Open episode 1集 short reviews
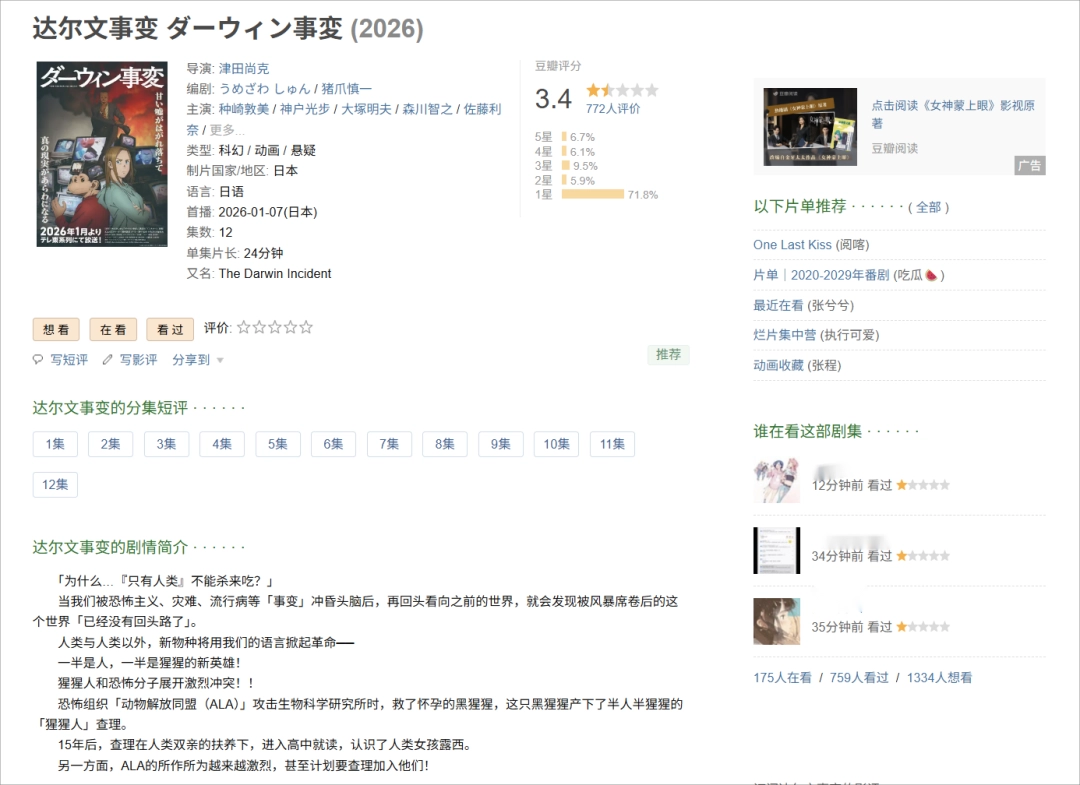This screenshot has height=785, width=1080. pos(55,444)
